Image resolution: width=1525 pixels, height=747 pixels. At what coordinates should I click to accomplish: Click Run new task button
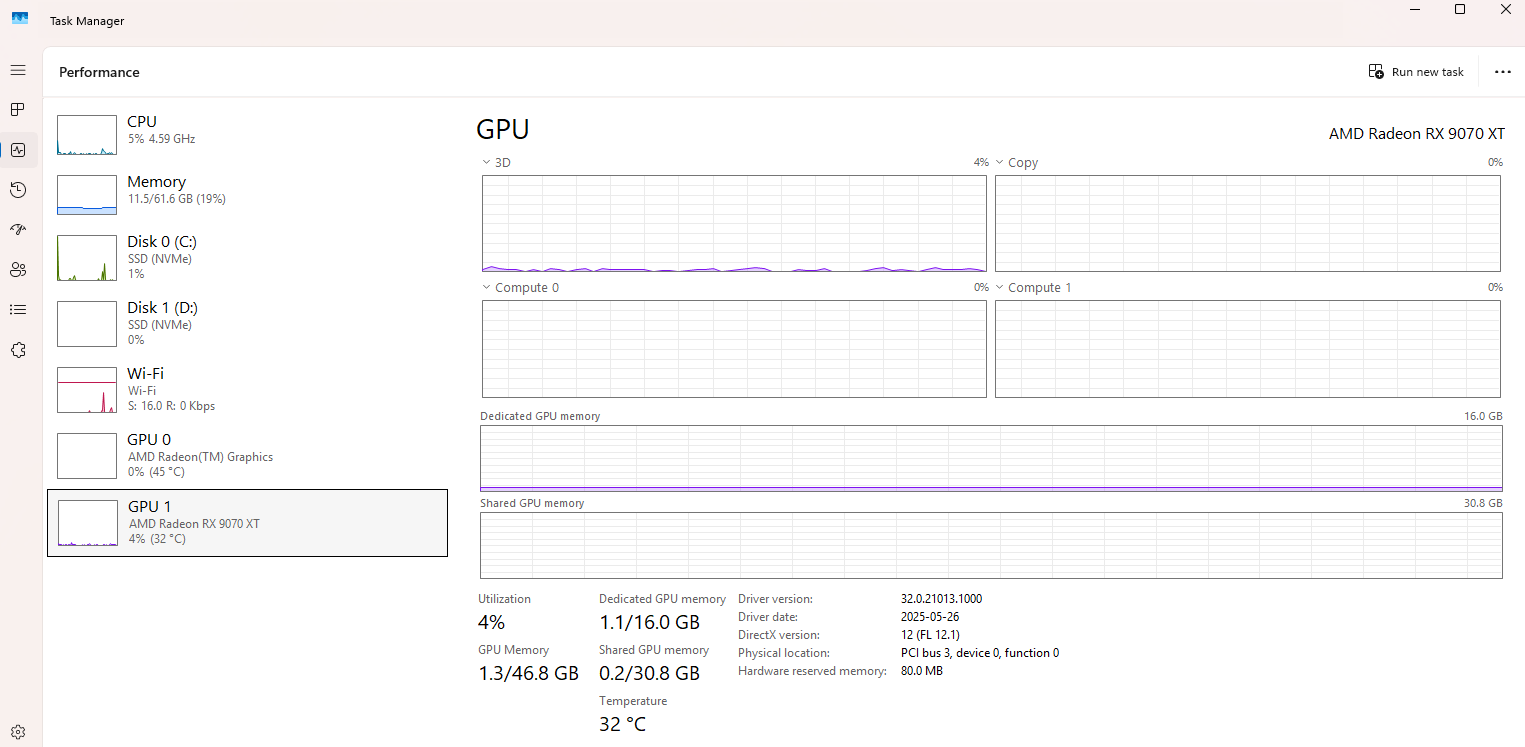pos(1416,72)
